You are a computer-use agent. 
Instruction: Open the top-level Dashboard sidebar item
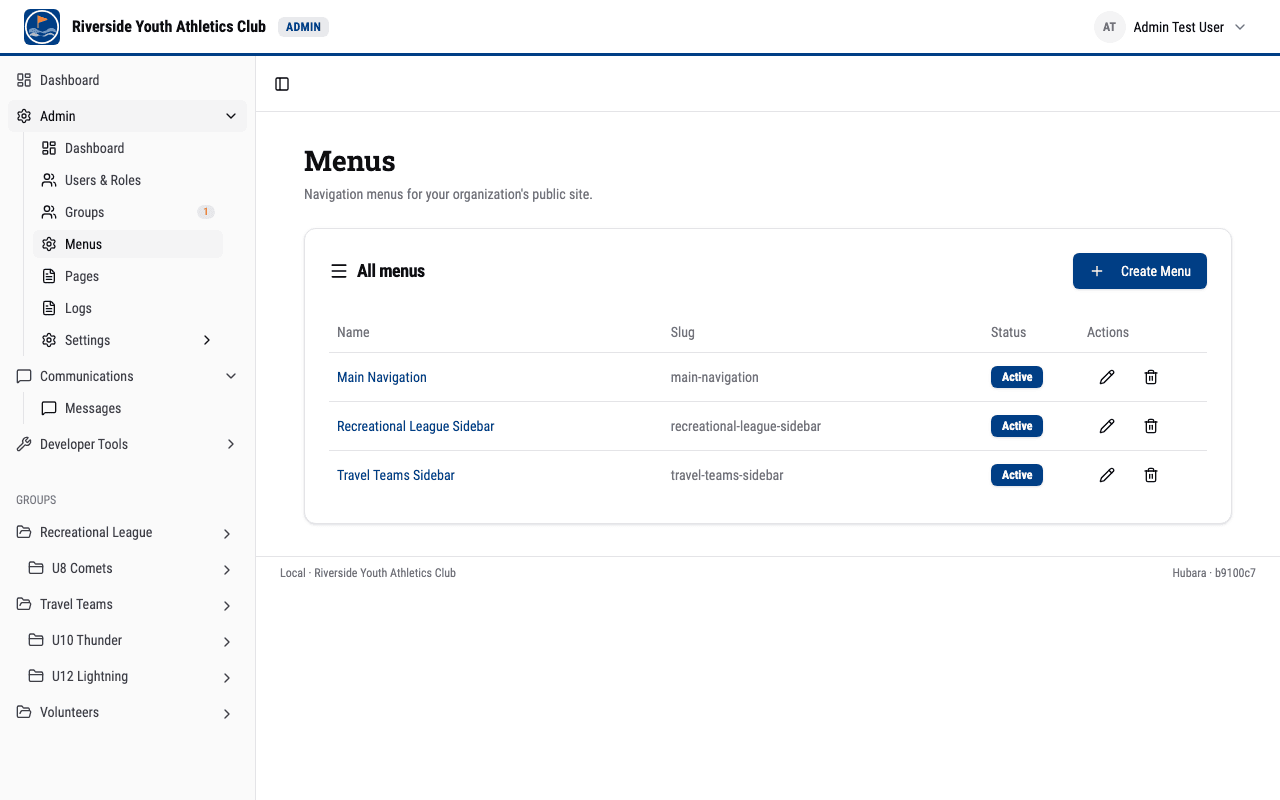[x=127, y=80]
